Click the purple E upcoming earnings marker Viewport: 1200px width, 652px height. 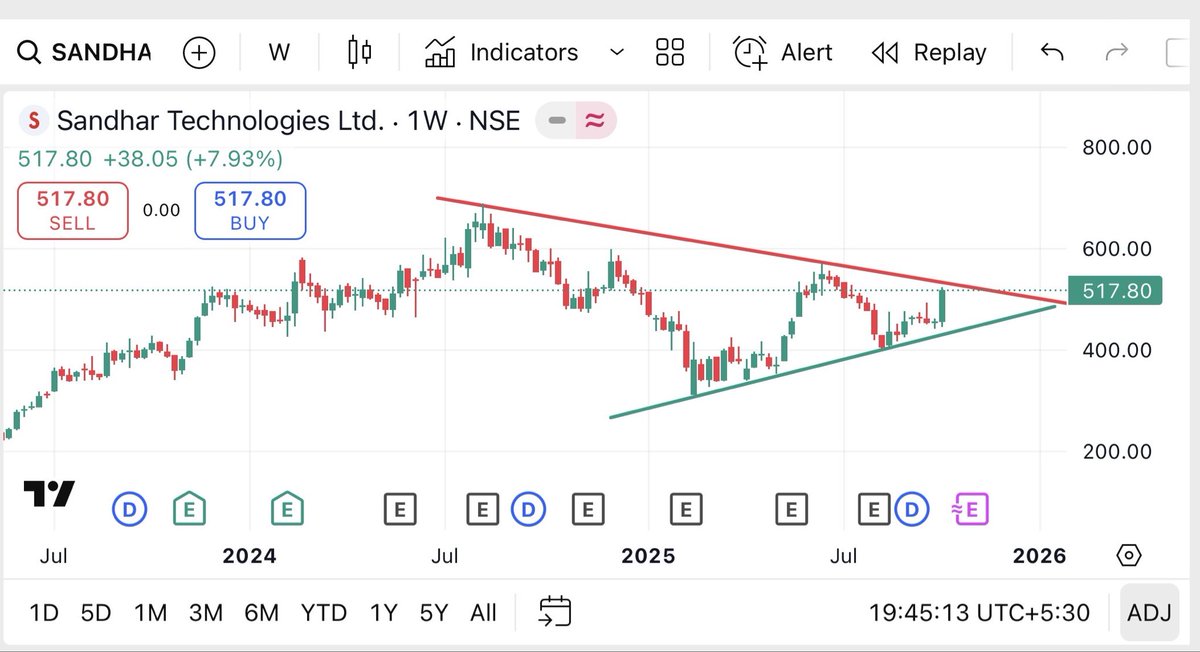coord(969,510)
